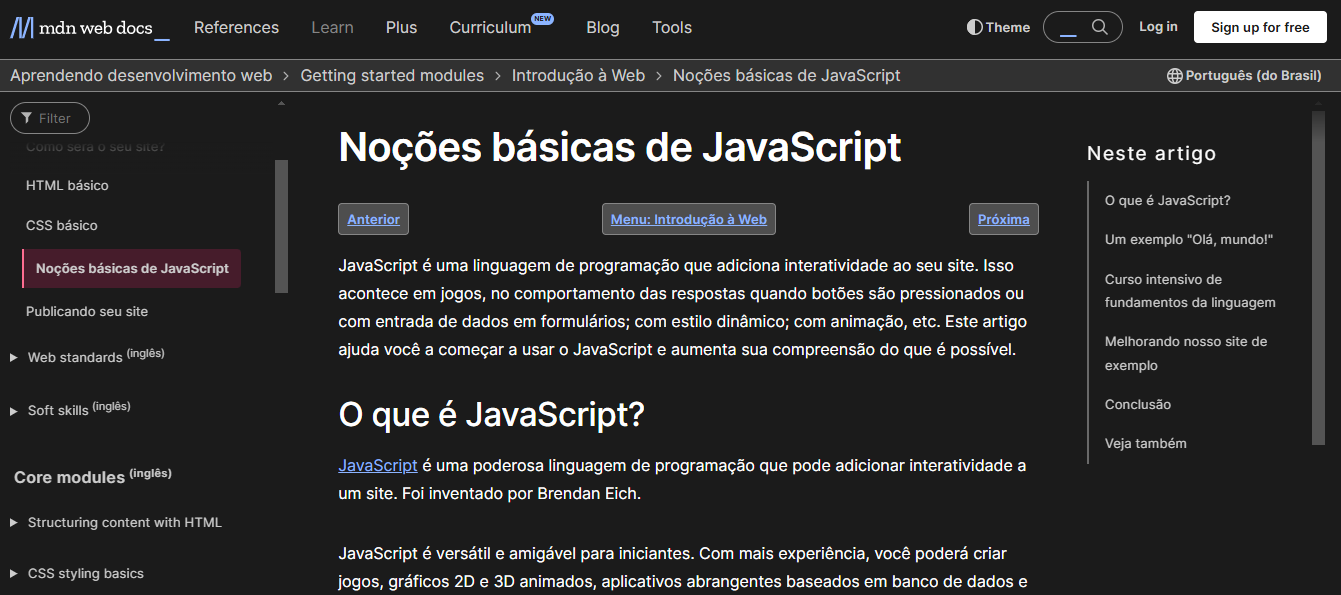This screenshot has width=1341, height=595.
Task: Expand the Soft skills sidebar section
Action: 14,410
